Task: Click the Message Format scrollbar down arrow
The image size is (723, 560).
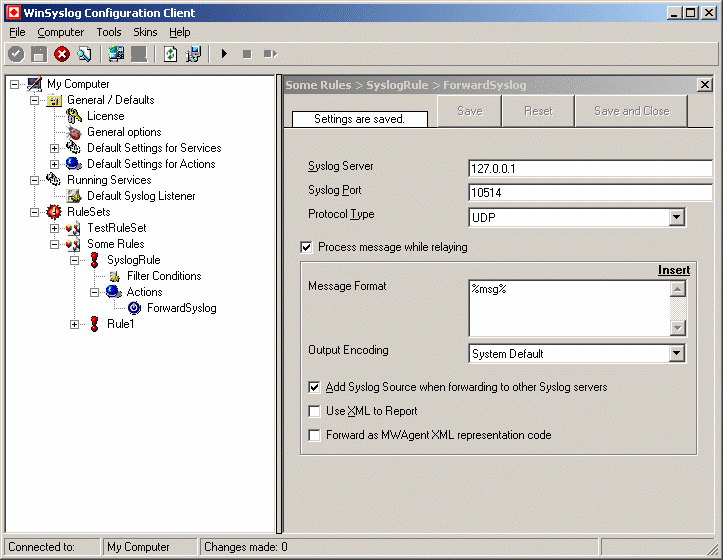Action: click(x=677, y=328)
